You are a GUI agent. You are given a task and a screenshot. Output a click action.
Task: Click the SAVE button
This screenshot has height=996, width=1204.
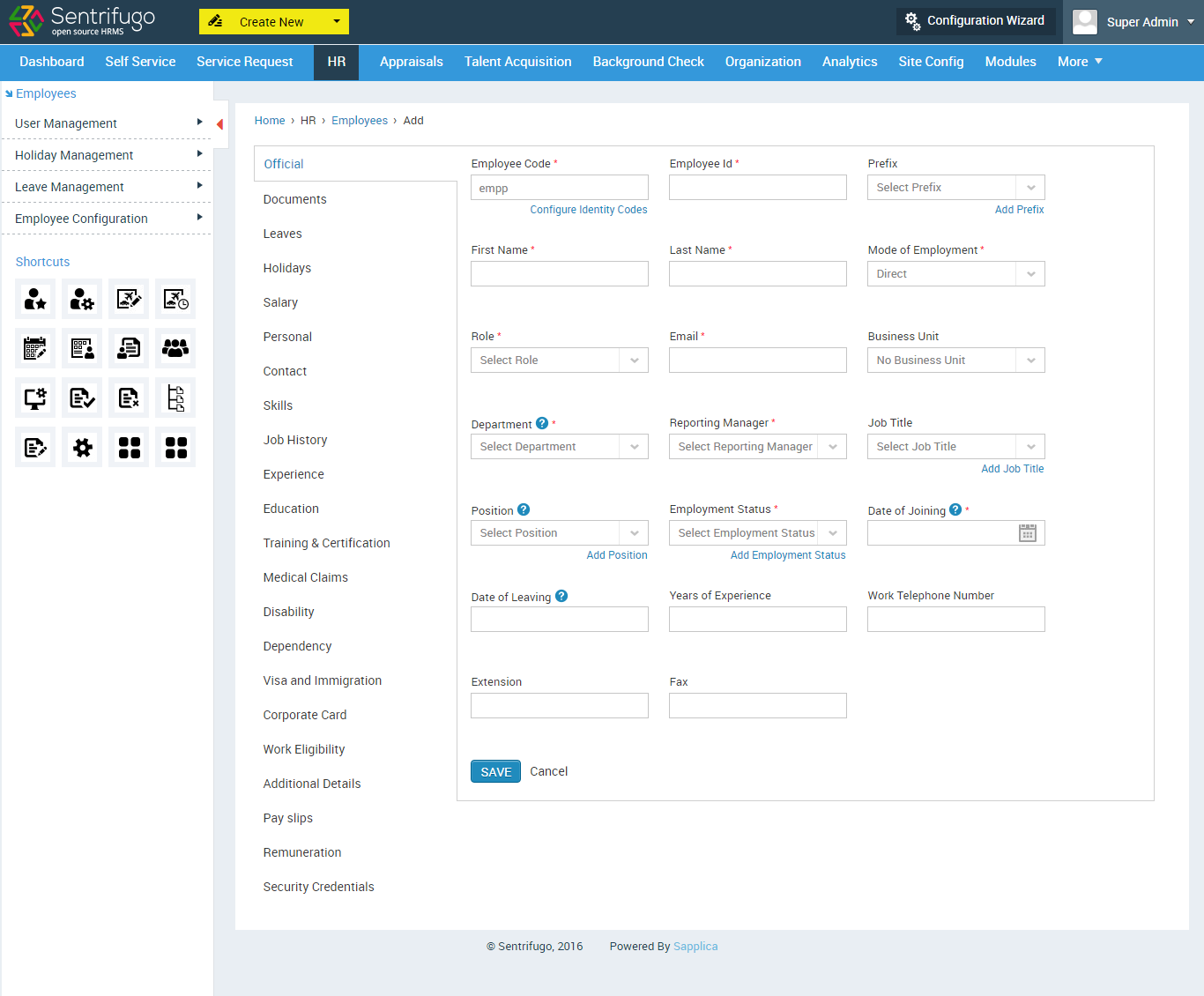495,771
